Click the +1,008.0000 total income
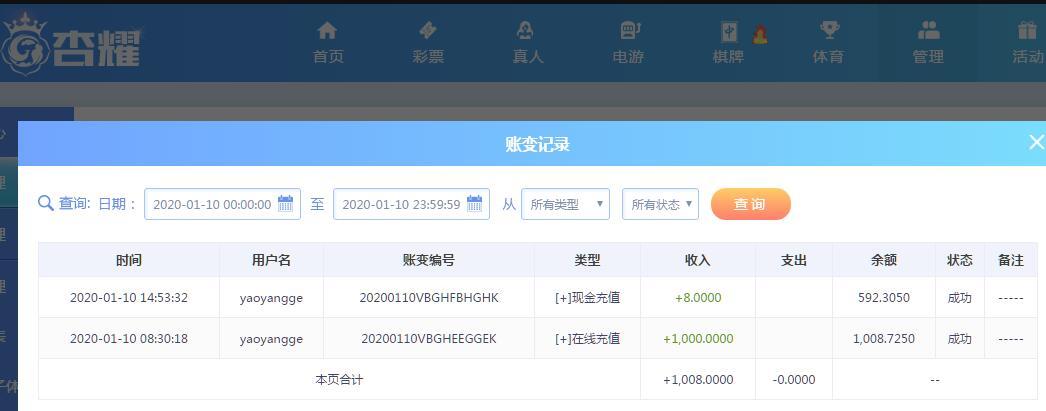The image size is (1046, 411). [x=698, y=380]
